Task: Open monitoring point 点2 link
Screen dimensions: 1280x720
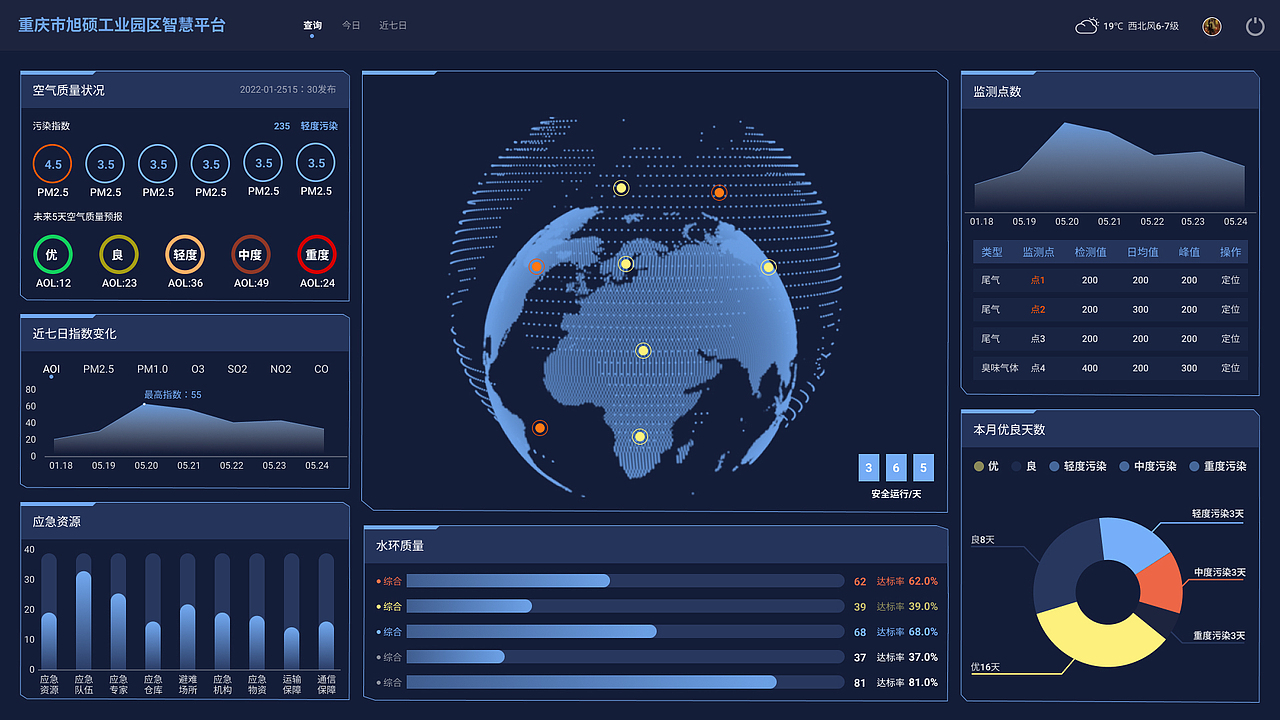Action: coord(1038,310)
